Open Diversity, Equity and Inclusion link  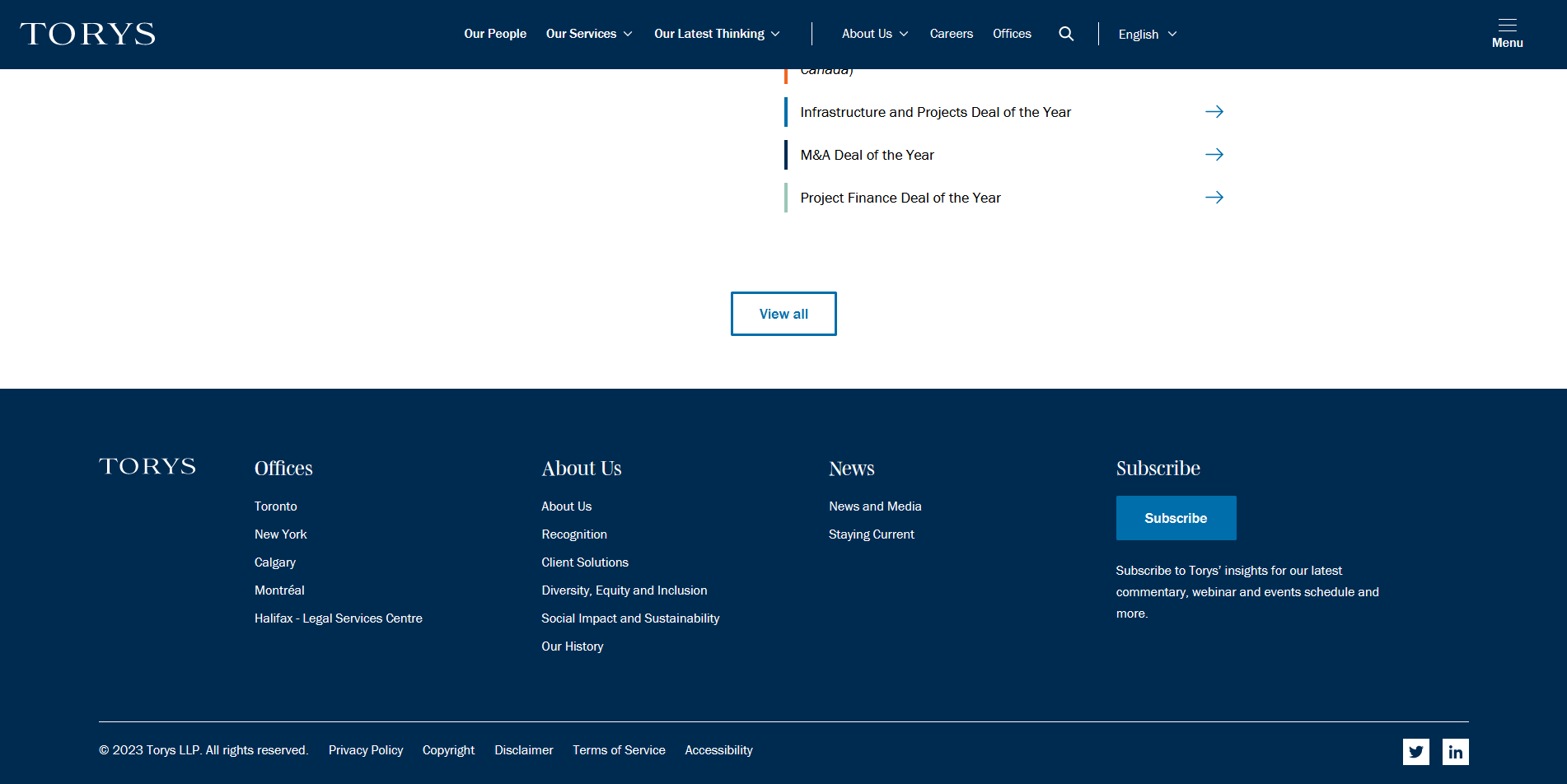[x=624, y=590]
